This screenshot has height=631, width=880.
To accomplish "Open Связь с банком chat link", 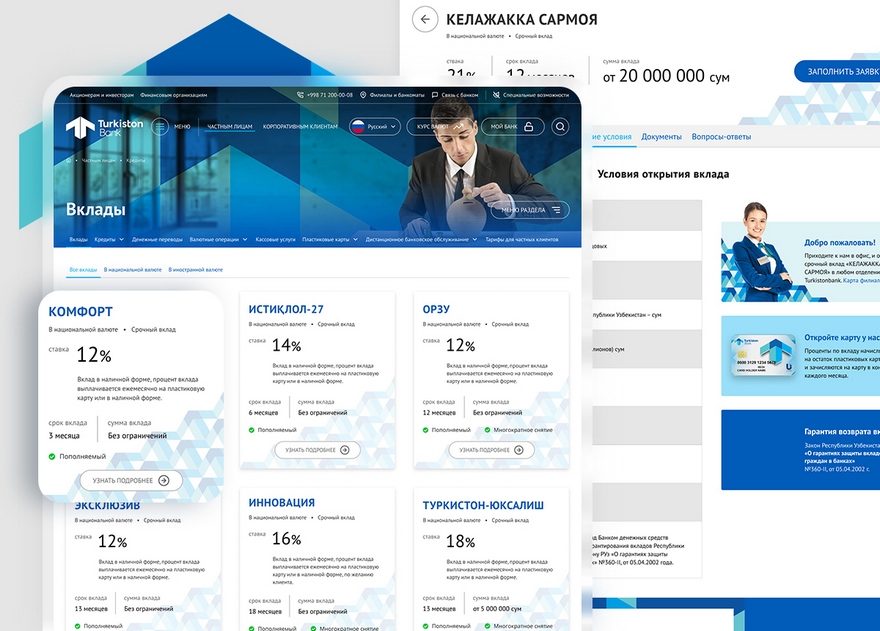I will coord(455,95).
